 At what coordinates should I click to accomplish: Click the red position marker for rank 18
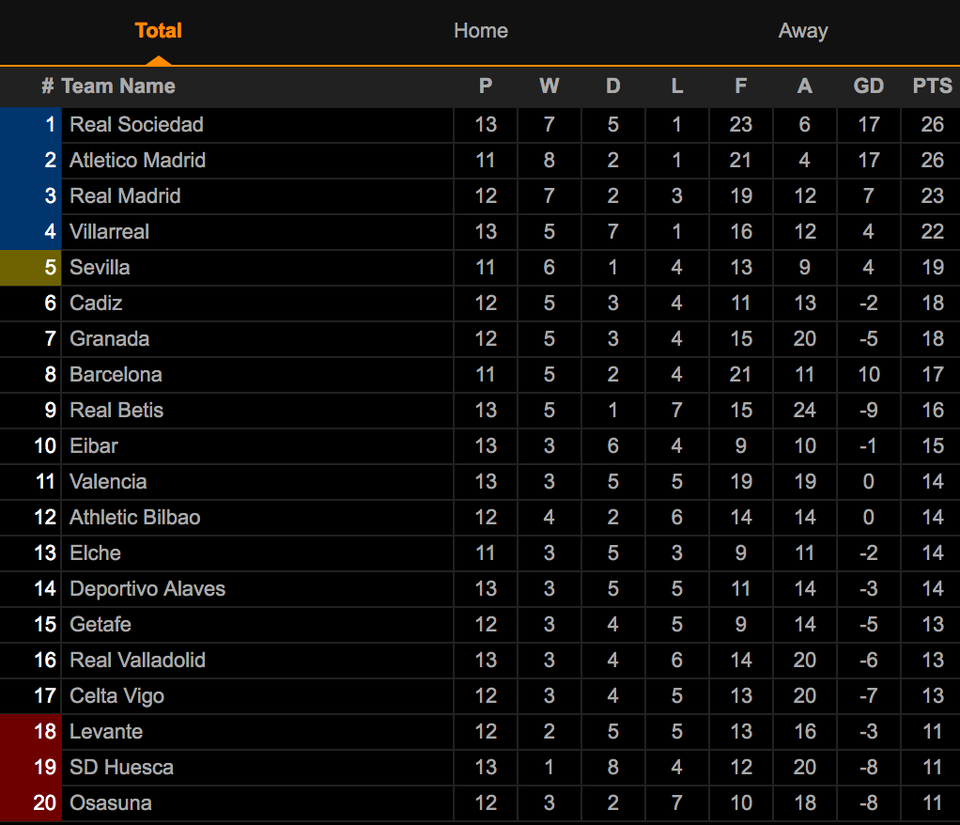click(30, 732)
